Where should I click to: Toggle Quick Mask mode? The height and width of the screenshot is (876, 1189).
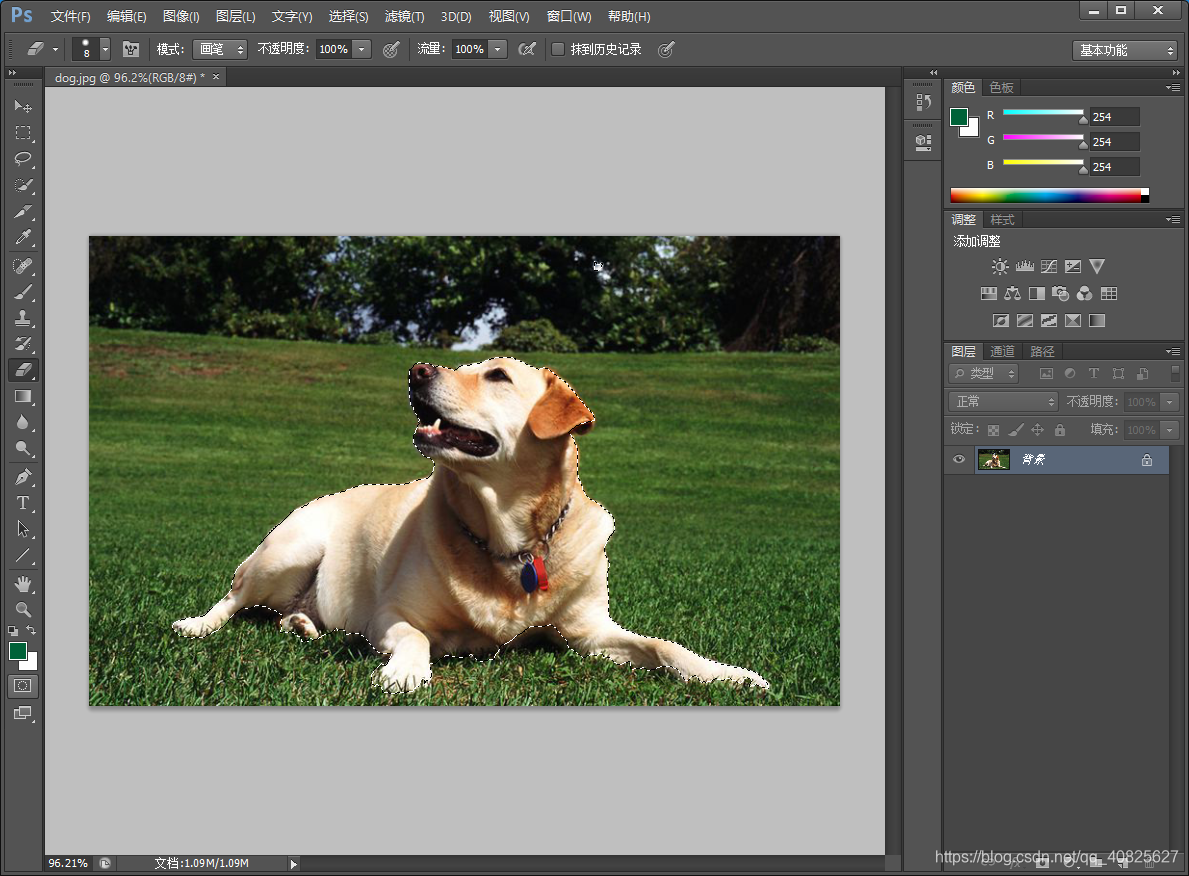tap(23, 686)
